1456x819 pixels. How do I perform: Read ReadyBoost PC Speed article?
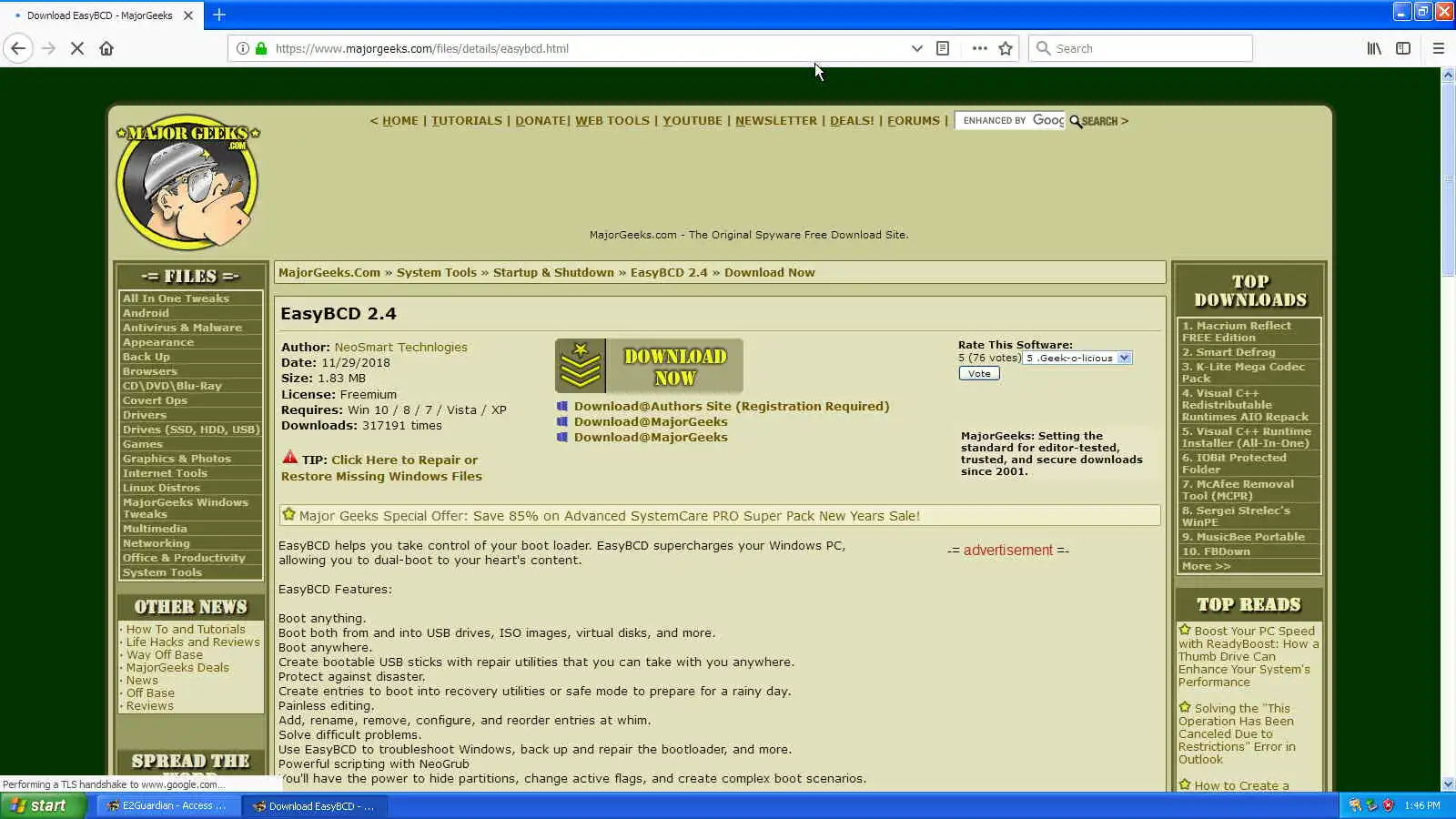(x=1249, y=656)
